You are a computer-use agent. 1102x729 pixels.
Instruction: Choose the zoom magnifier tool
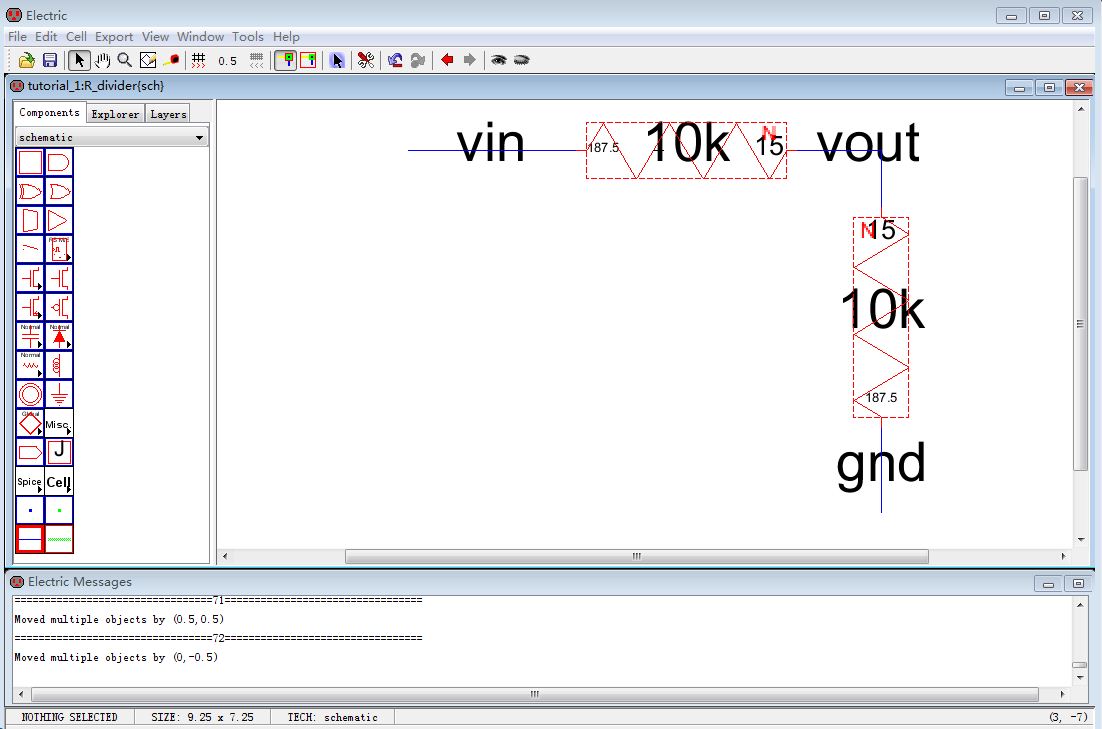125,60
